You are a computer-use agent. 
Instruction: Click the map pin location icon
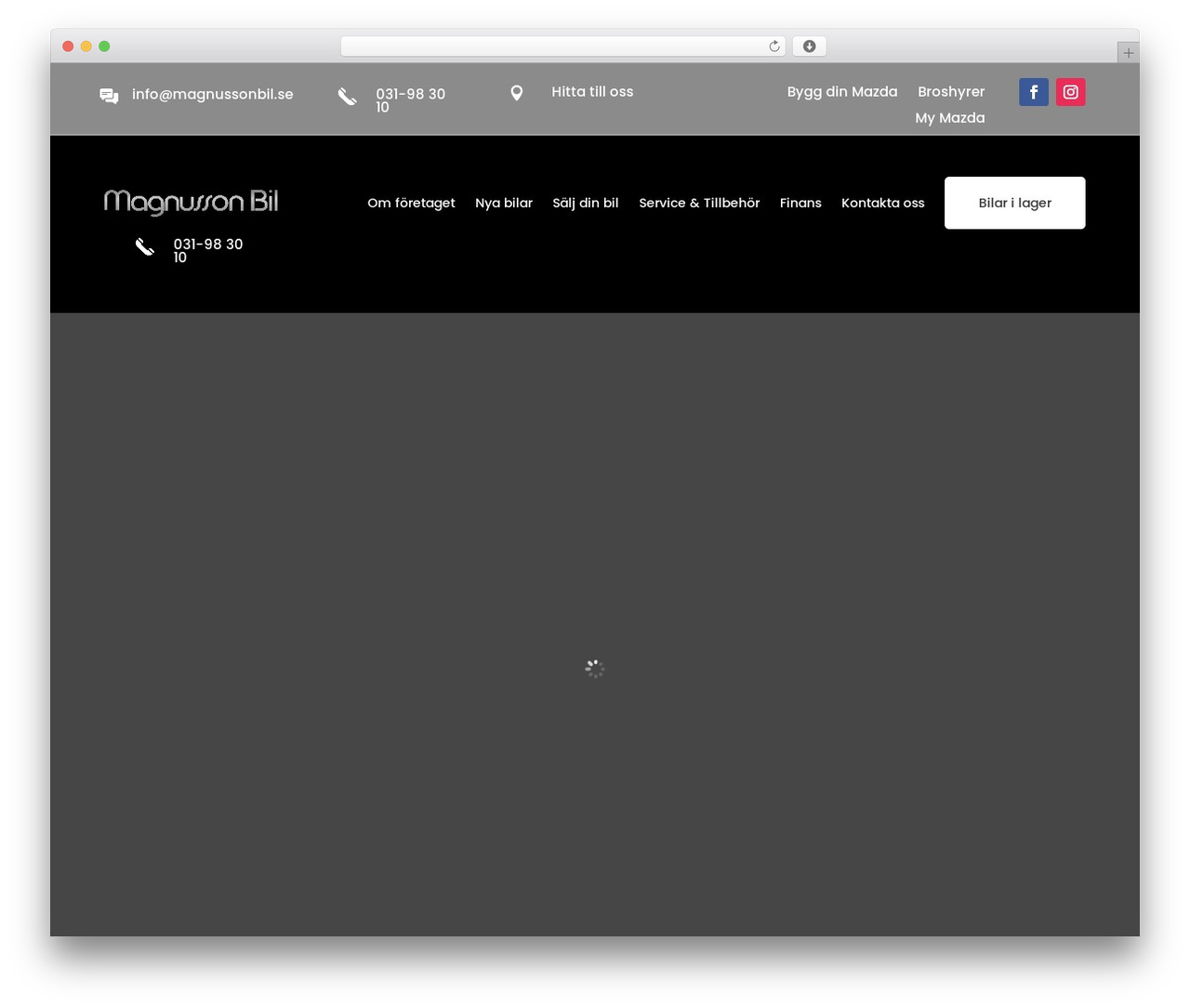517,93
